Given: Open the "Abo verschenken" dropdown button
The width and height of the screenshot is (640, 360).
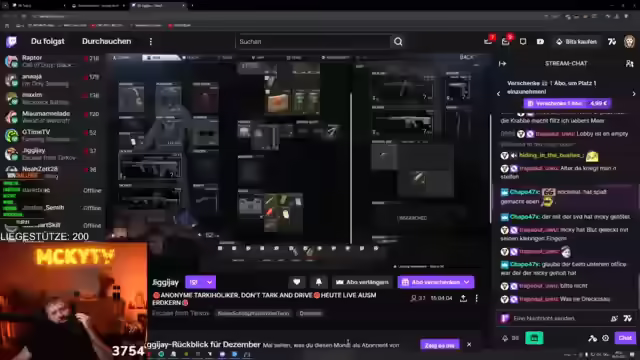Looking at the screenshot, I should [x=436, y=282].
